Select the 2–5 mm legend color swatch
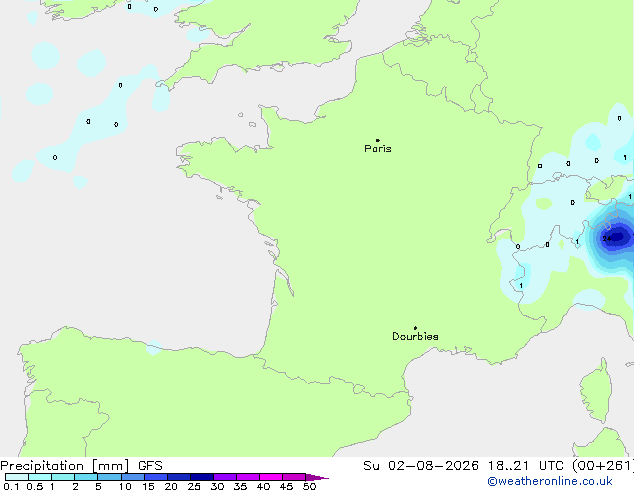 click(86, 477)
